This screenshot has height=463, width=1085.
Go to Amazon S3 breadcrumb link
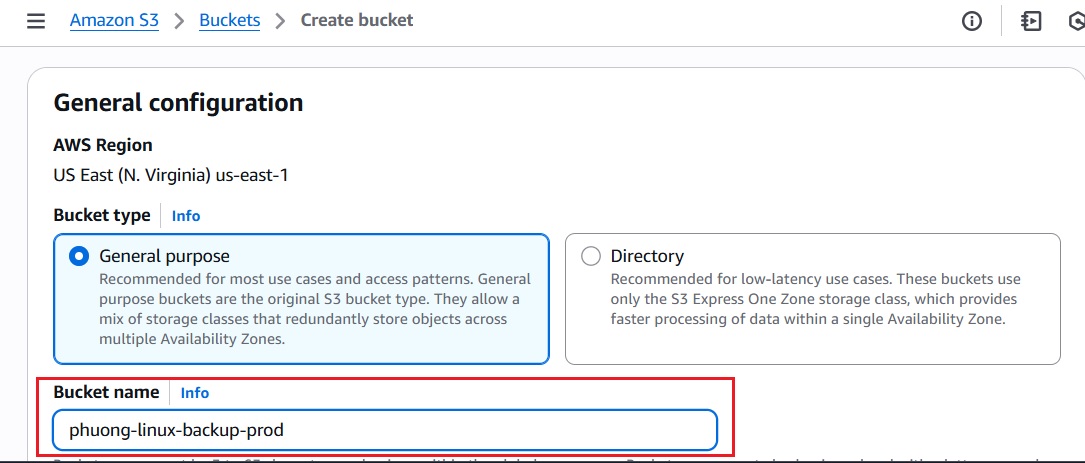click(x=114, y=20)
